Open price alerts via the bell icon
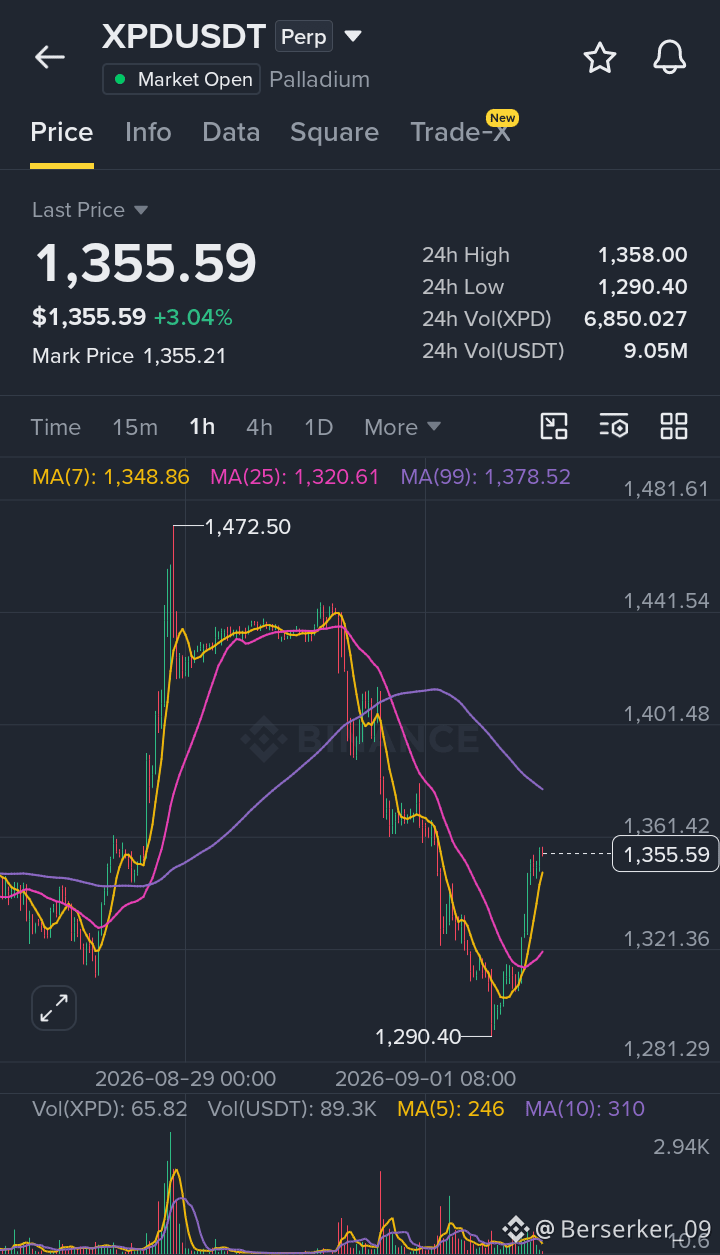The image size is (720, 1255). [x=670, y=58]
